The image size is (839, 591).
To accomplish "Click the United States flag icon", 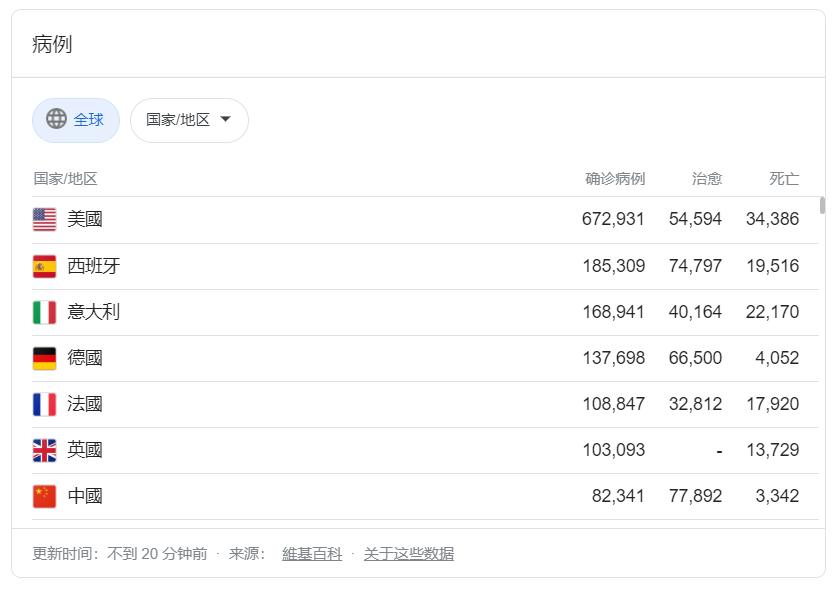I will [x=44, y=218].
